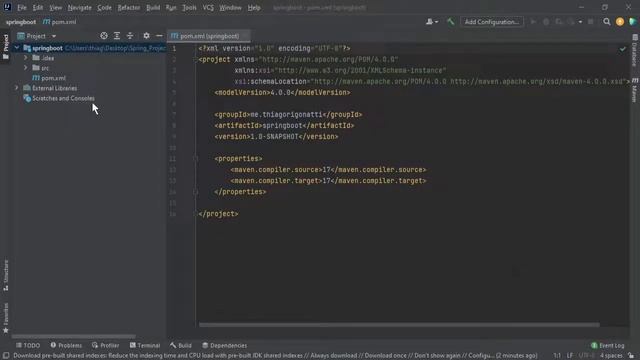Open the Refactor menu
Viewport: 640px width, 360px height.
tap(129, 8)
